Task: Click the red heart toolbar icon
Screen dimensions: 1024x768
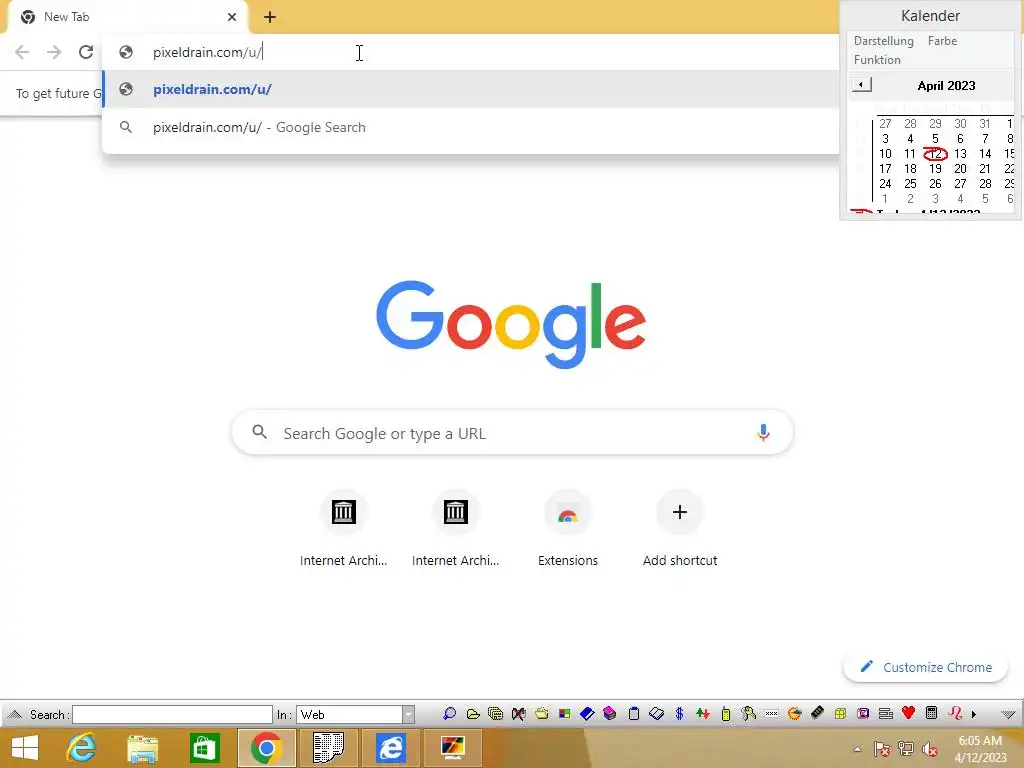Action: tap(908, 713)
